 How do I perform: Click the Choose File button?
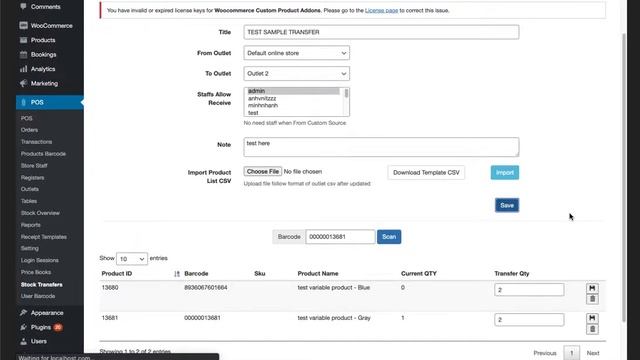point(263,171)
